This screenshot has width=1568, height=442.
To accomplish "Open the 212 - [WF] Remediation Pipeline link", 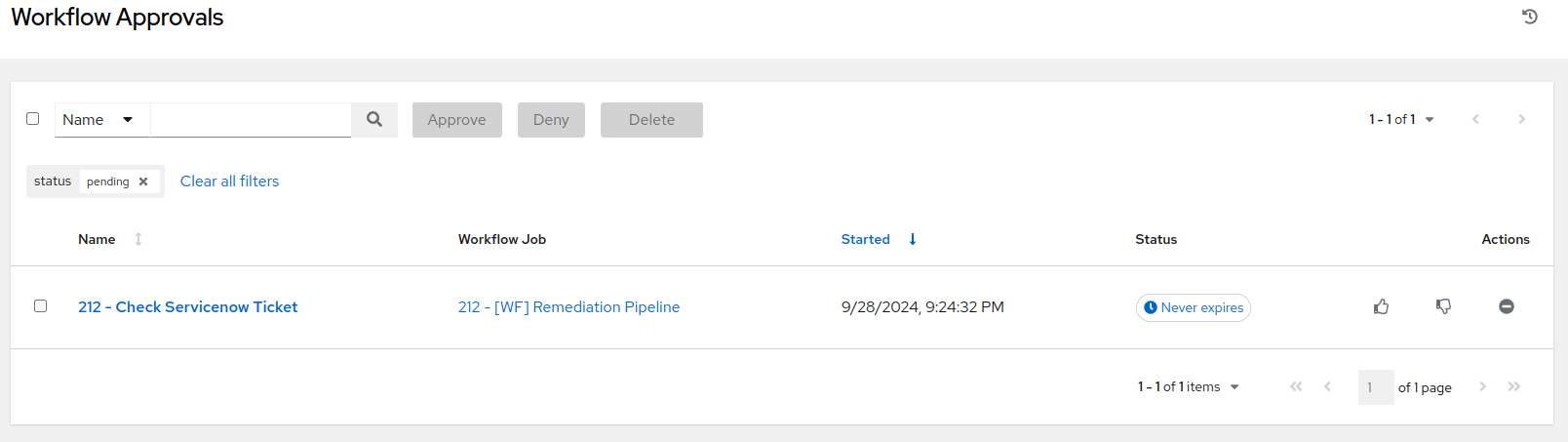I will [x=568, y=307].
